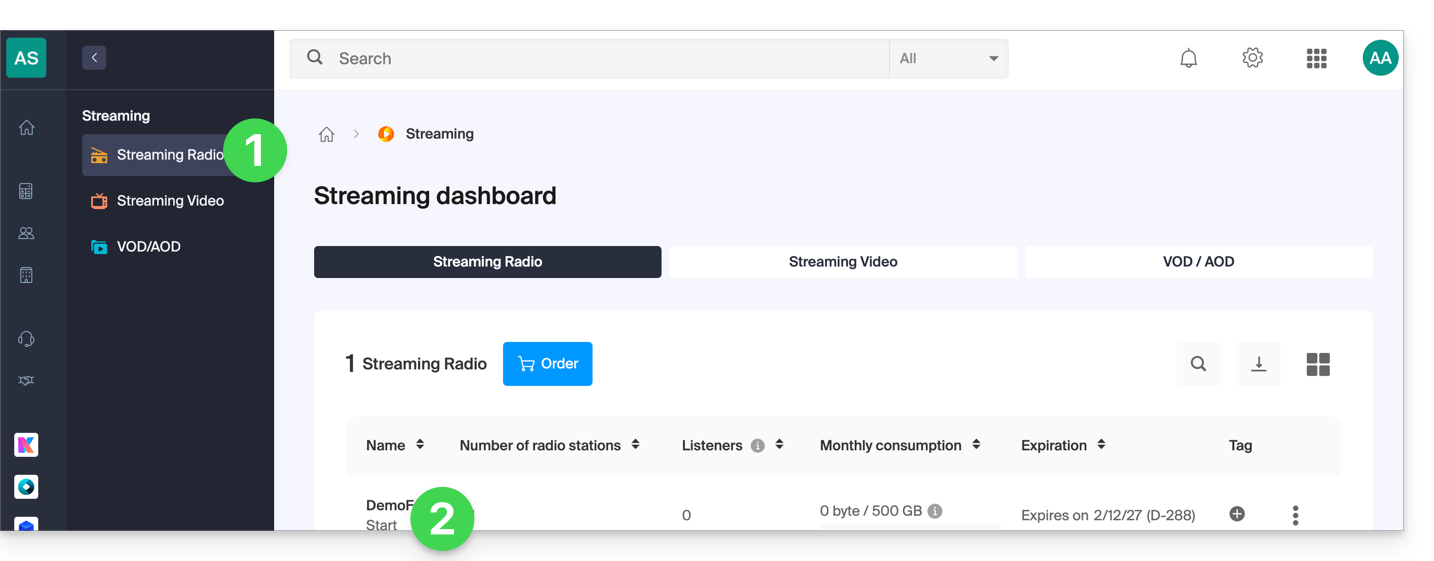This screenshot has height=561, width=1434.
Task: Go to home icon in left rail
Action: click(x=27, y=127)
